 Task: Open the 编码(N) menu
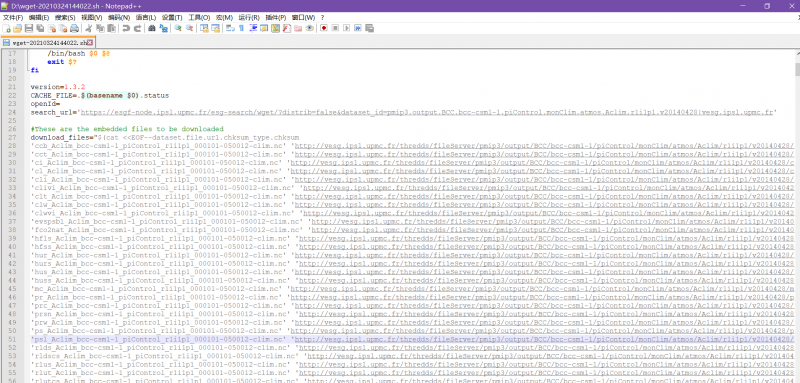tap(119, 17)
